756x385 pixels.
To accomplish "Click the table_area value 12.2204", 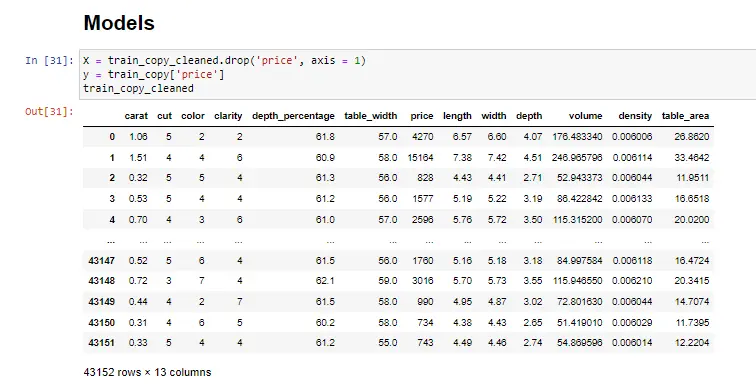I will pos(692,343).
